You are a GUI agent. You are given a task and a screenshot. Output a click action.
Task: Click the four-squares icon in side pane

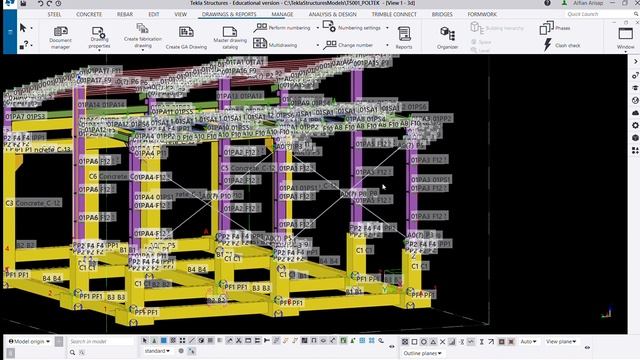click(635, 150)
